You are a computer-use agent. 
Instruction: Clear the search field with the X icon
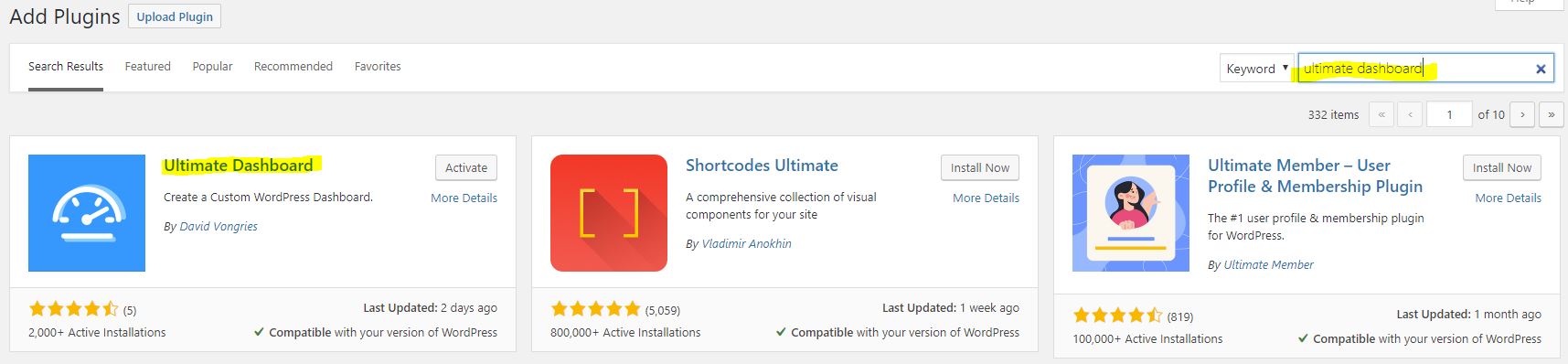click(x=1541, y=69)
